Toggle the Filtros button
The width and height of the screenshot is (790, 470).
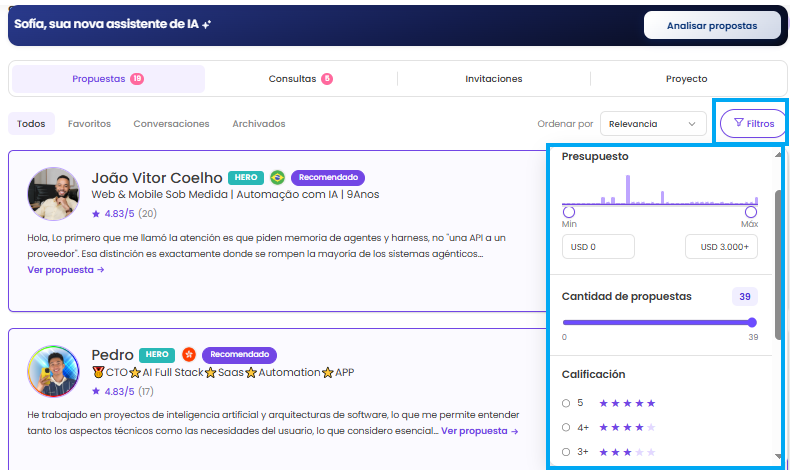click(753, 123)
